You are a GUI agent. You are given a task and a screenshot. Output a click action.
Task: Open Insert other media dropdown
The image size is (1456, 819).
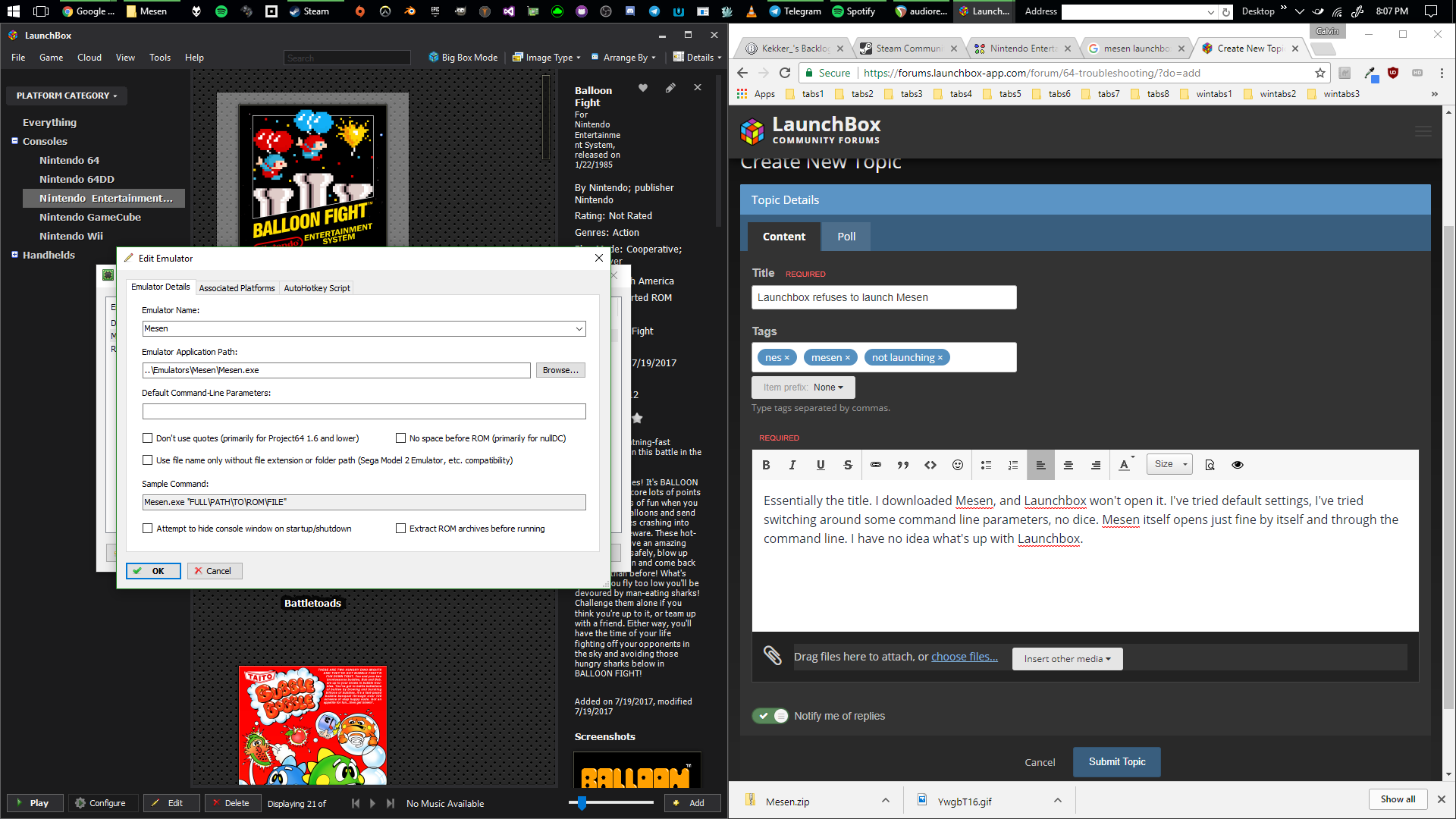point(1067,659)
